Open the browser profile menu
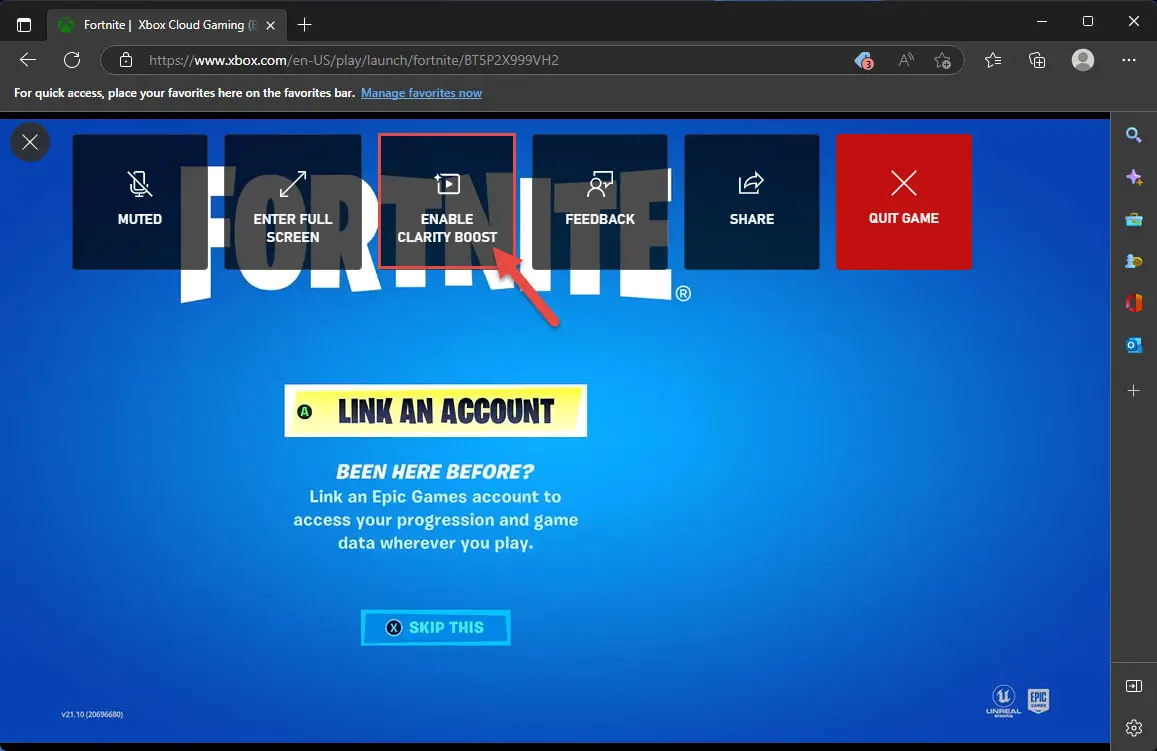The image size is (1157, 751). pyautogui.click(x=1082, y=60)
